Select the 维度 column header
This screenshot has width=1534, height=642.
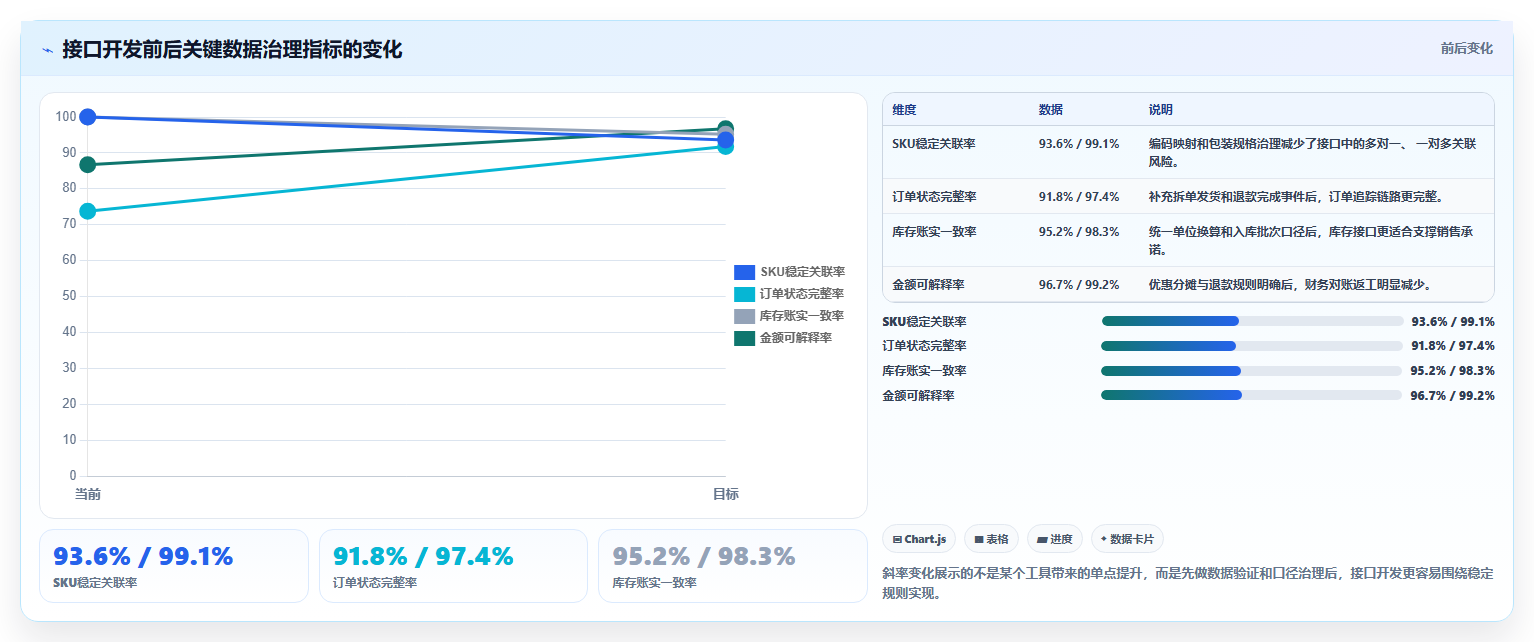pos(904,110)
